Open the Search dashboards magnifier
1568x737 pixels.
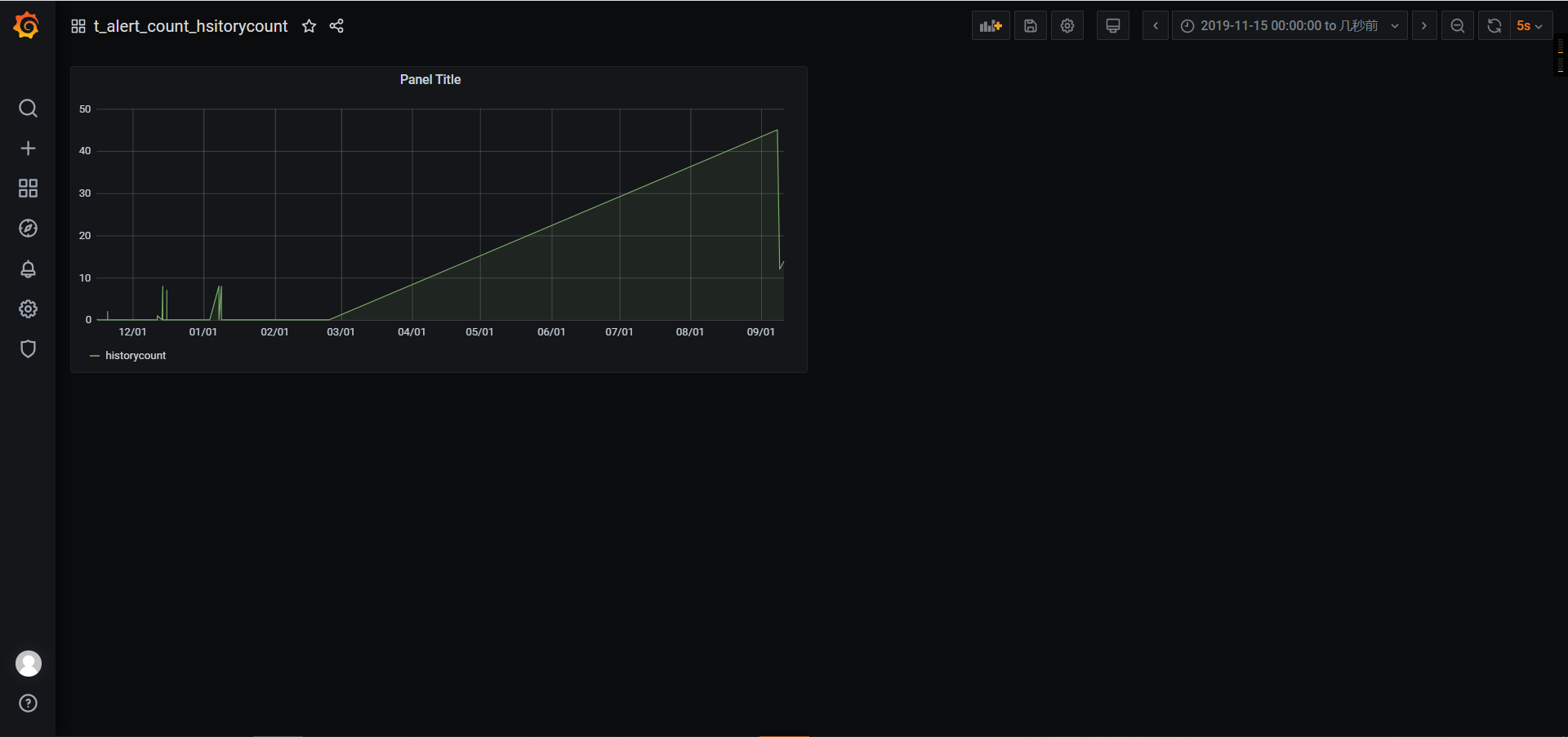(x=28, y=108)
